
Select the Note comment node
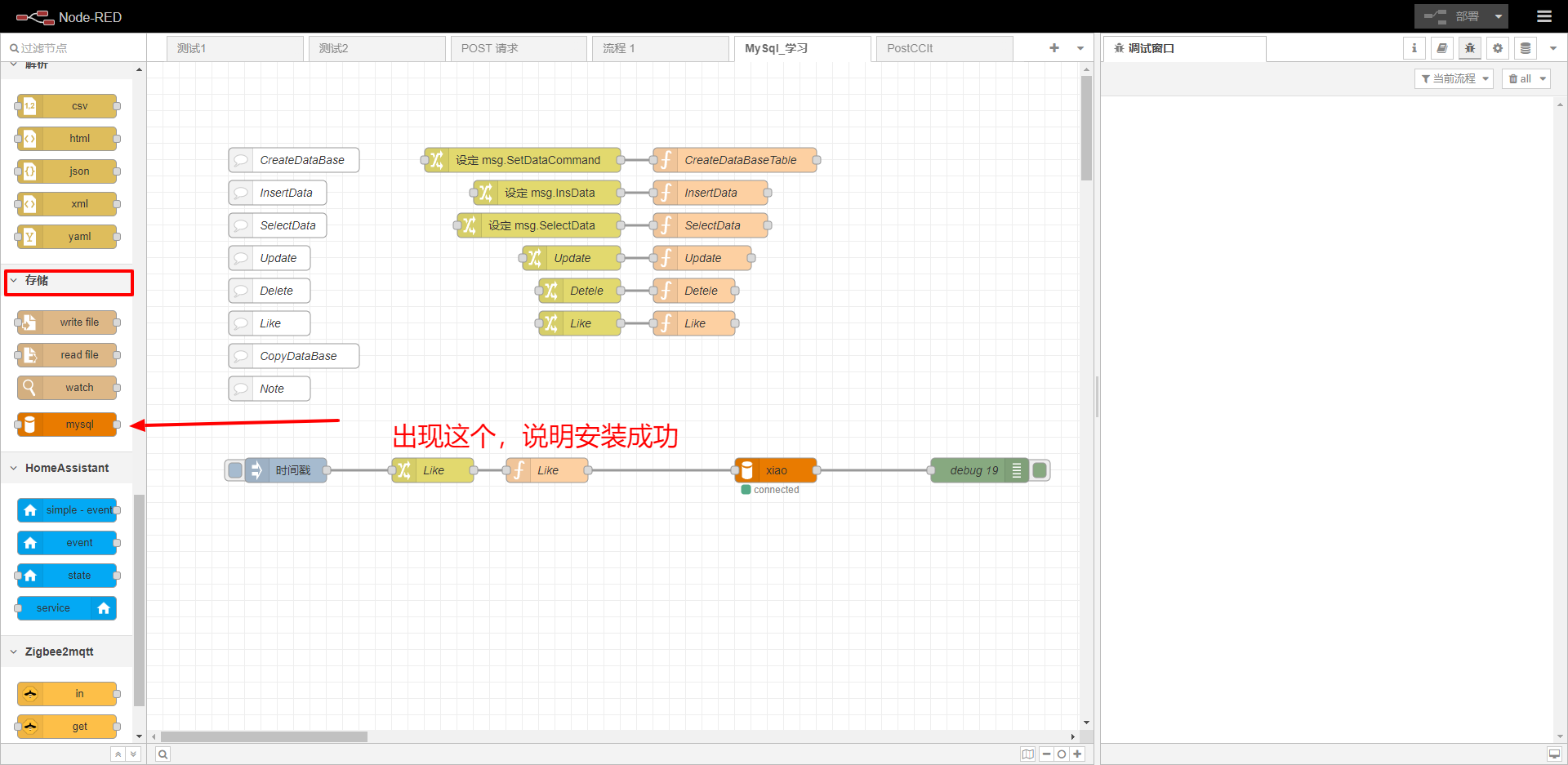coord(269,389)
